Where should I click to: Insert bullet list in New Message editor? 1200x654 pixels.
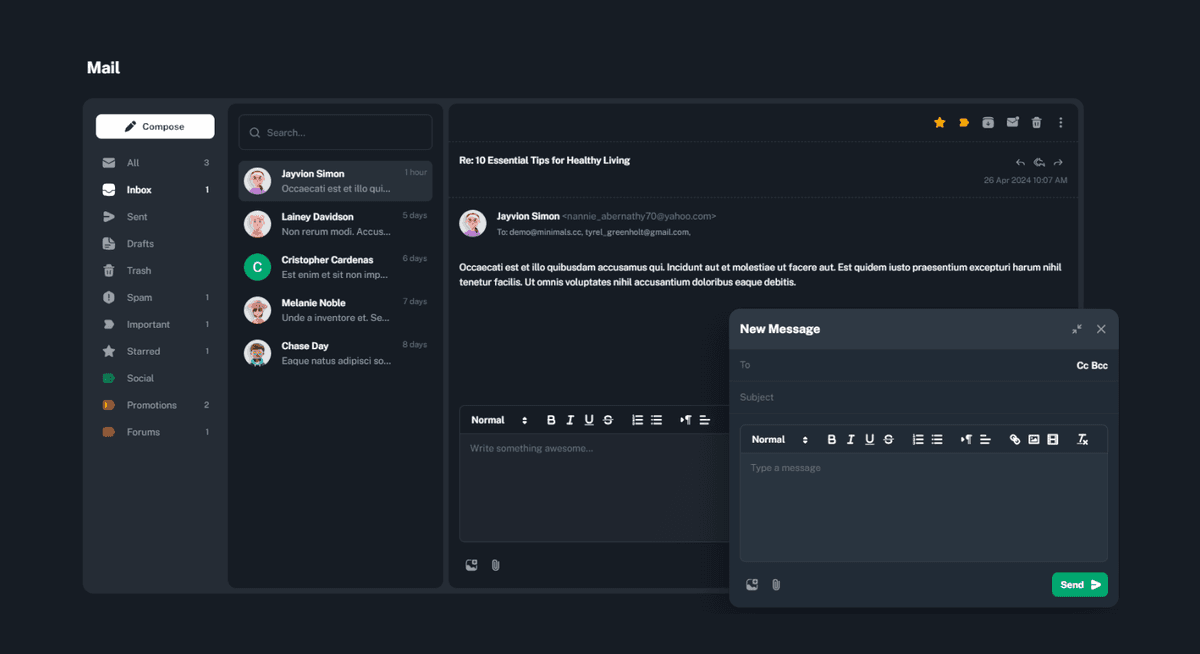coord(936,440)
